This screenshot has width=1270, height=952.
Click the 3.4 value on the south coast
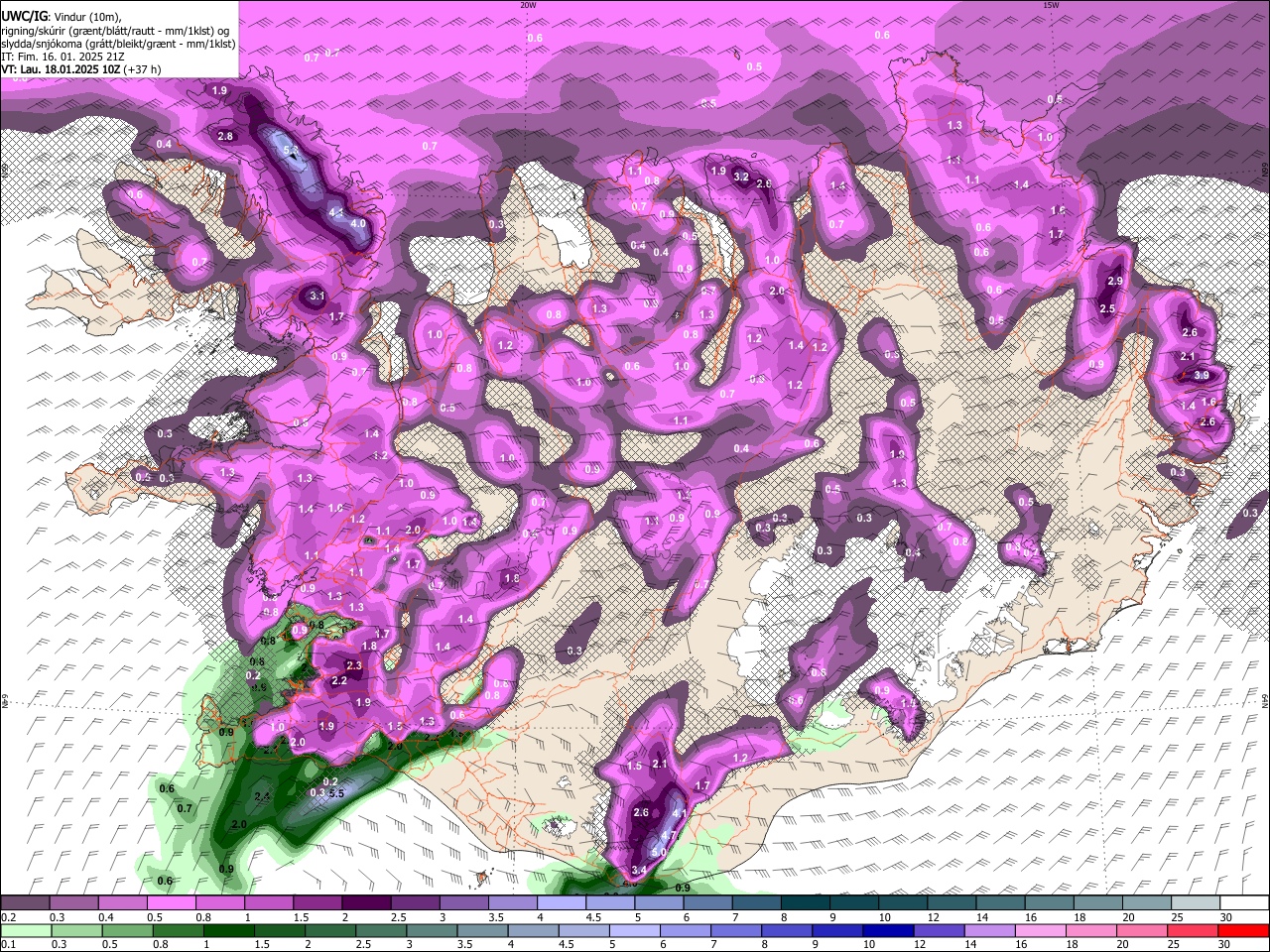639,870
